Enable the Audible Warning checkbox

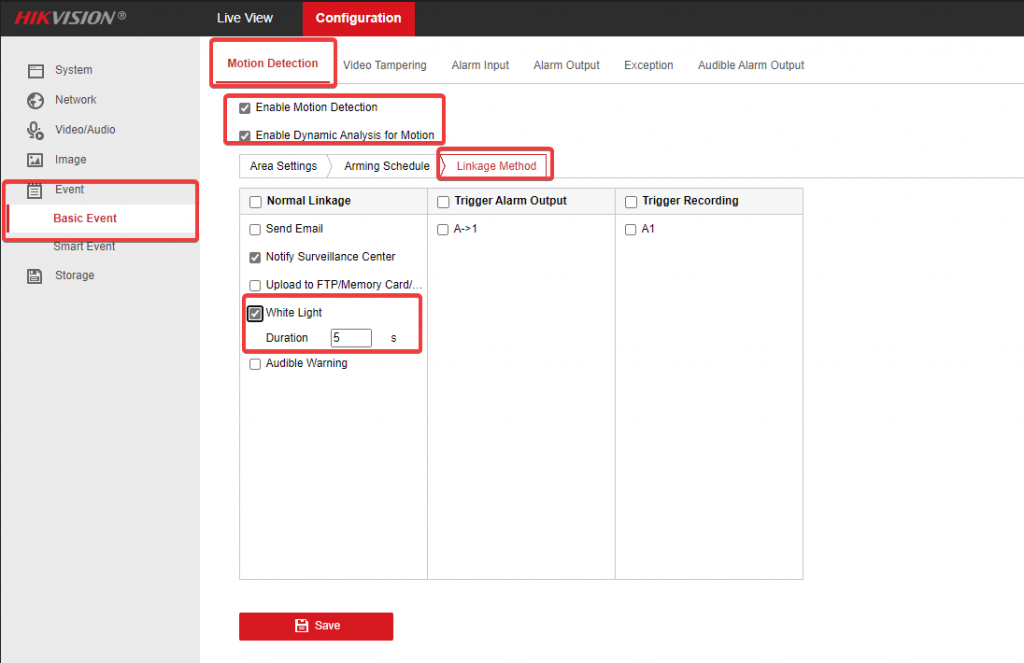(x=255, y=364)
